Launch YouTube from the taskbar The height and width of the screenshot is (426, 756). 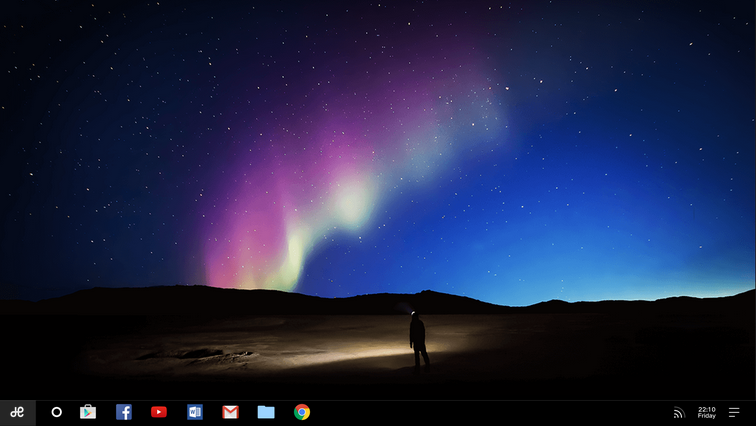pyautogui.click(x=159, y=412)
